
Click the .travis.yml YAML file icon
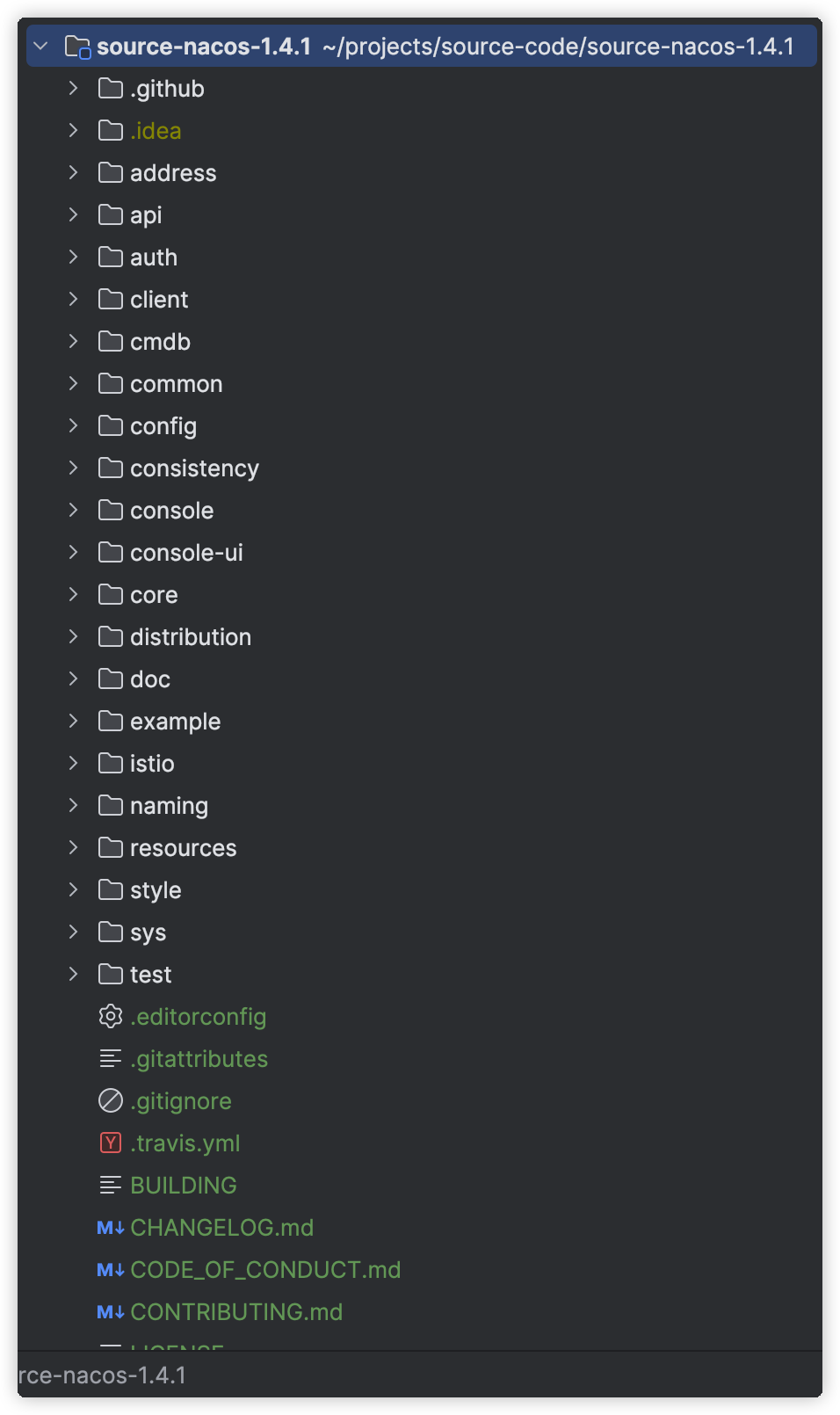(110, 1143)
